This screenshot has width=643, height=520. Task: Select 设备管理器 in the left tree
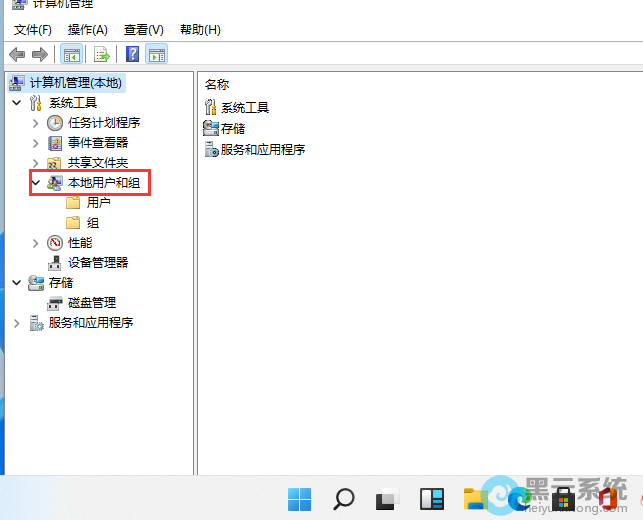tap(97, 263)
